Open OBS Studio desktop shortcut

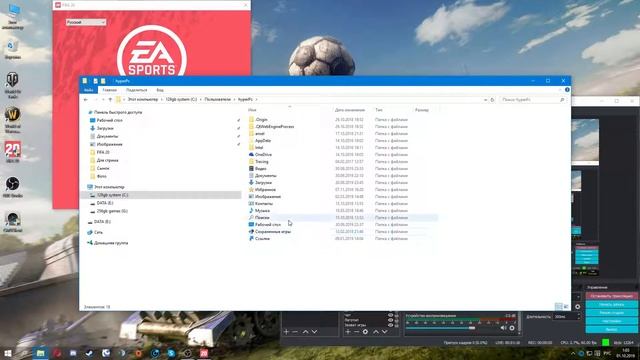13,187
